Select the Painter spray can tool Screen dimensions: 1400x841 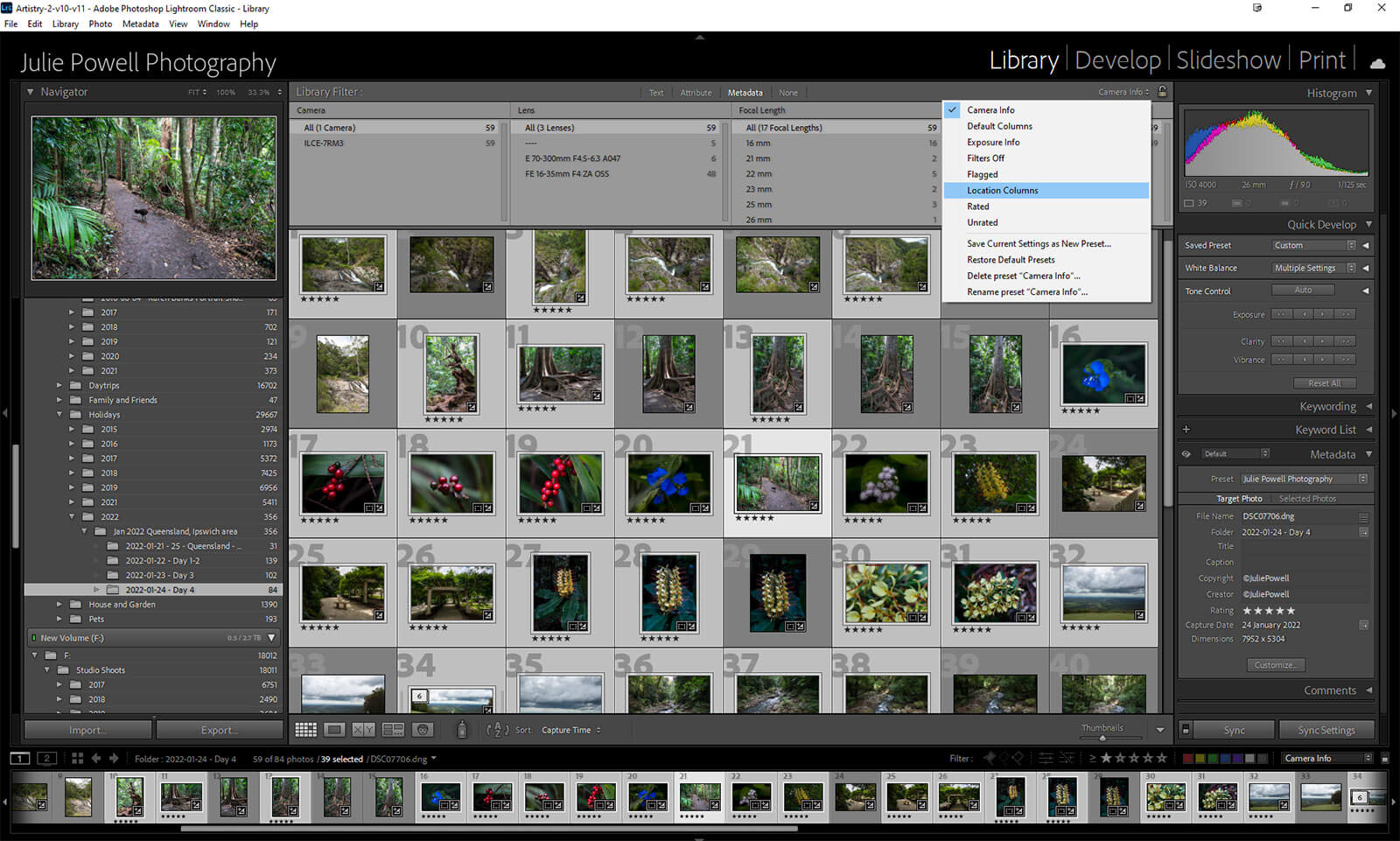pyautogui.click(x=462, y=730)
